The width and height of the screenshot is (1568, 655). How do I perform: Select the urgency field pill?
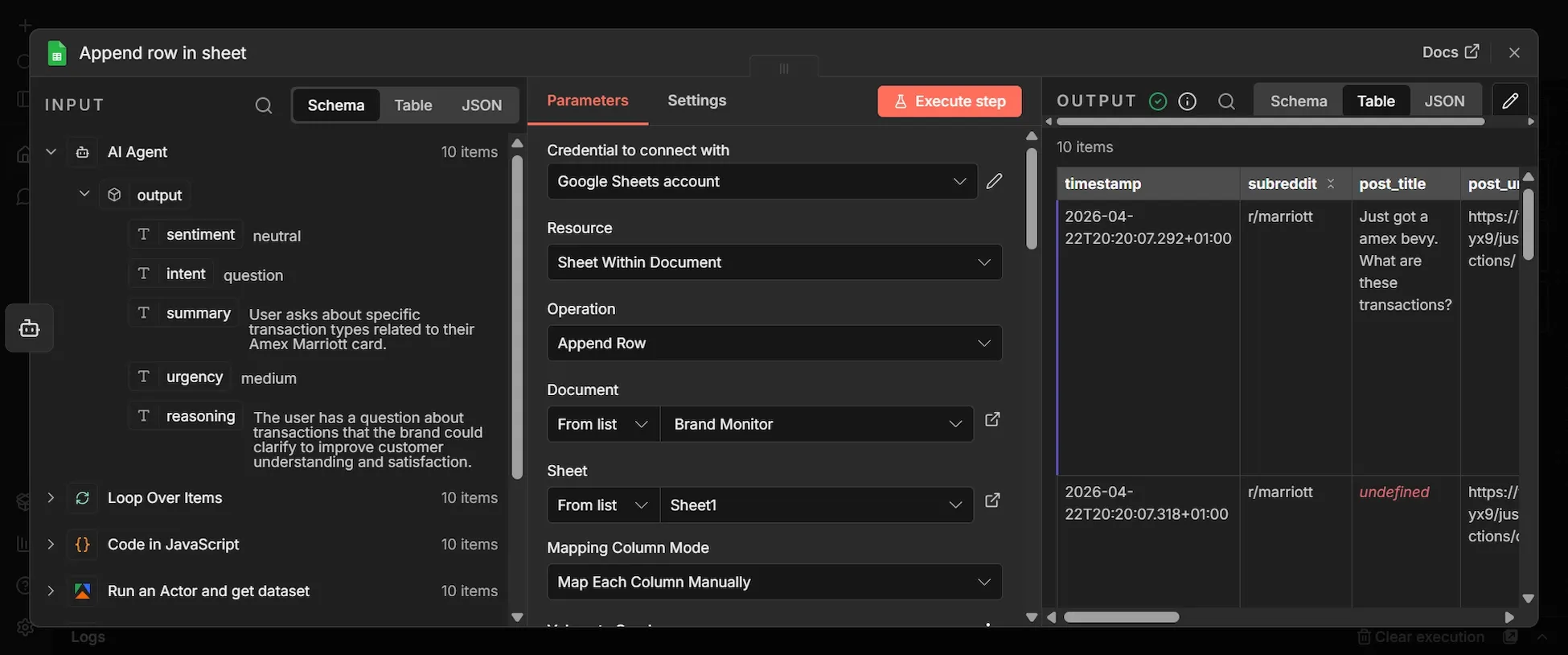(180, 377)
